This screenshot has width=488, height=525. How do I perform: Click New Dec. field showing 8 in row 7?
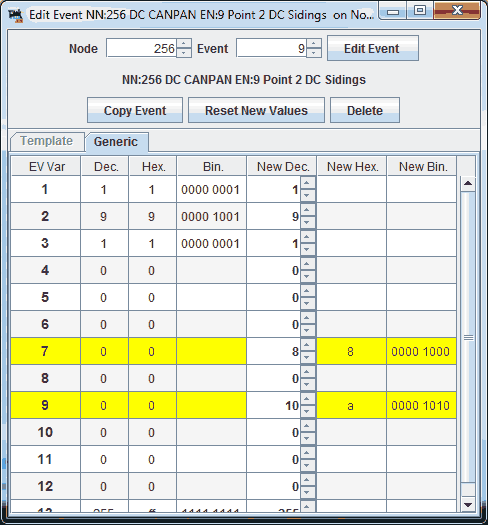click(274, 351)
